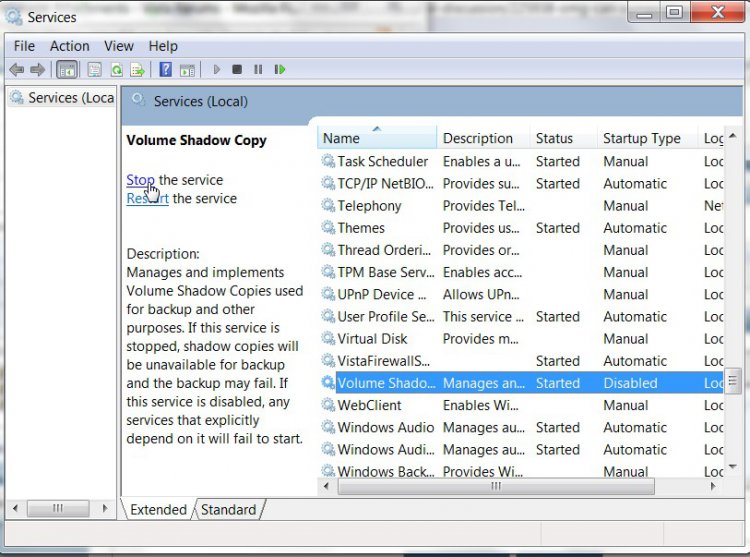Click the TCP/IP NetBIOS service gear icon
Screen dimensions: 750x557
pyautogui.click(x=328, y=183)
